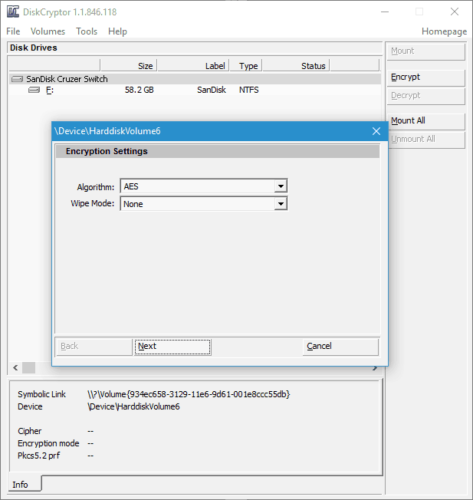The image size is (473, 500).
Task: Click the right arrow of horizontal scrollbar
Action: (x=375, y=368)
